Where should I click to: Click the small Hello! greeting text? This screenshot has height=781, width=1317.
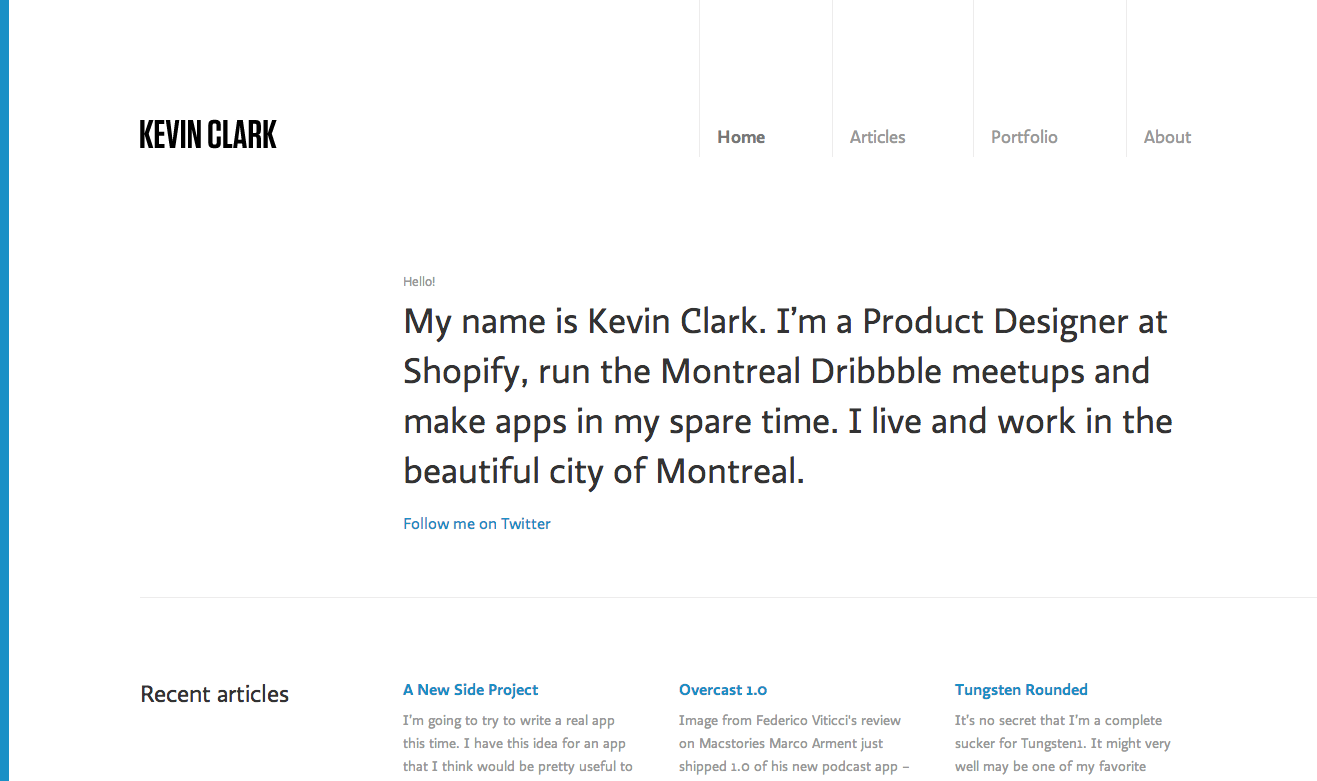click(419, 282)
